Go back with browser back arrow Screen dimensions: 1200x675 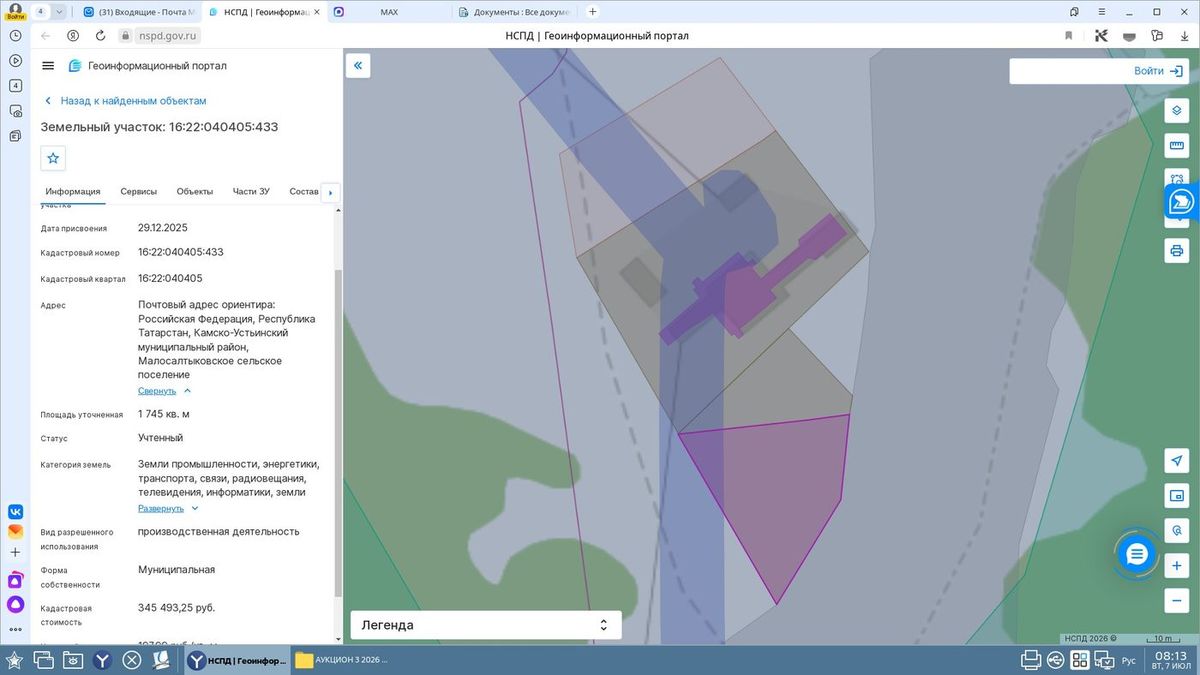(46, 35)
